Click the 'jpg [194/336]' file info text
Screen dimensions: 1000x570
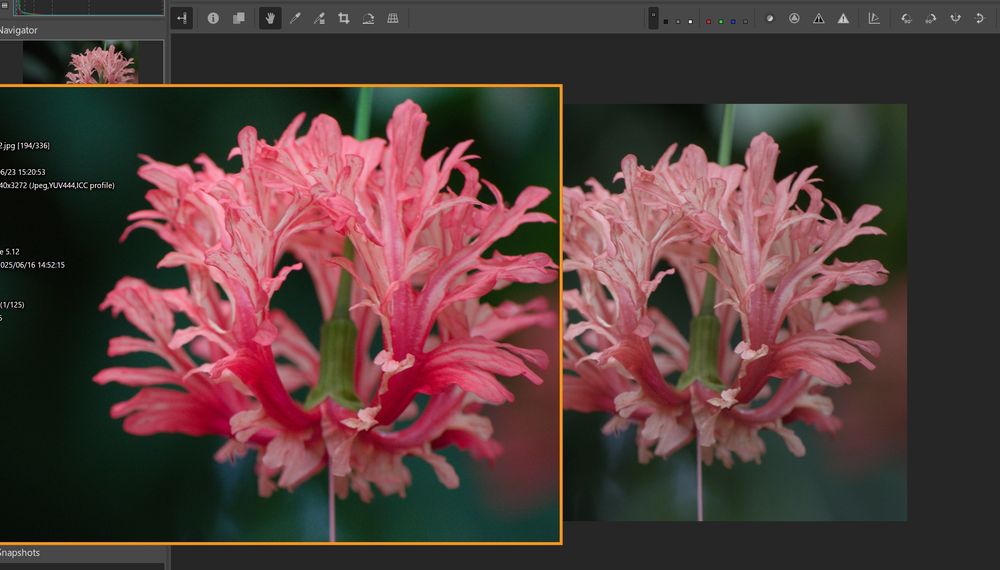(x=26, y=145)
